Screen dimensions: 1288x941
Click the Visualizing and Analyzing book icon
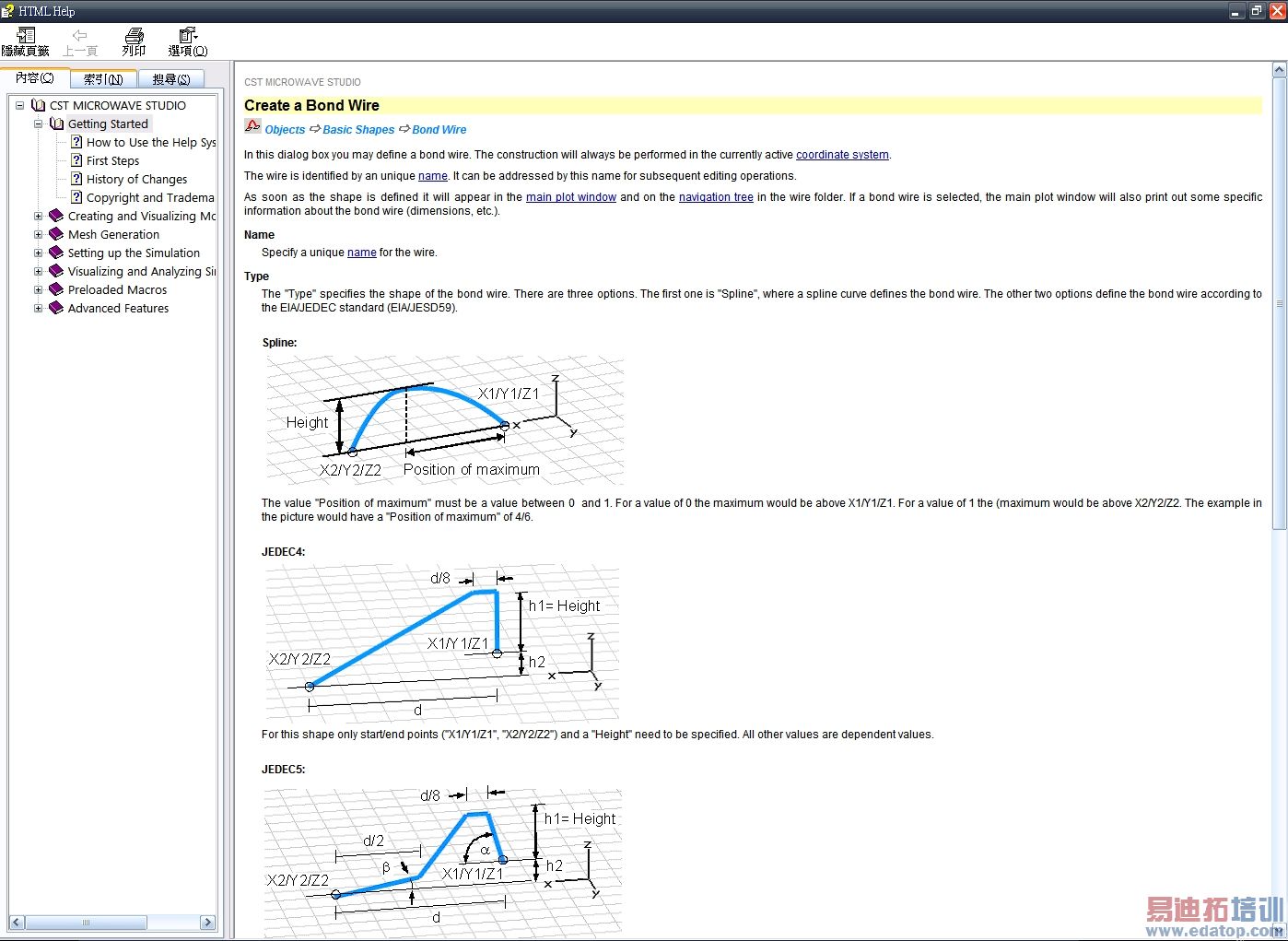[x=56, y=271]
